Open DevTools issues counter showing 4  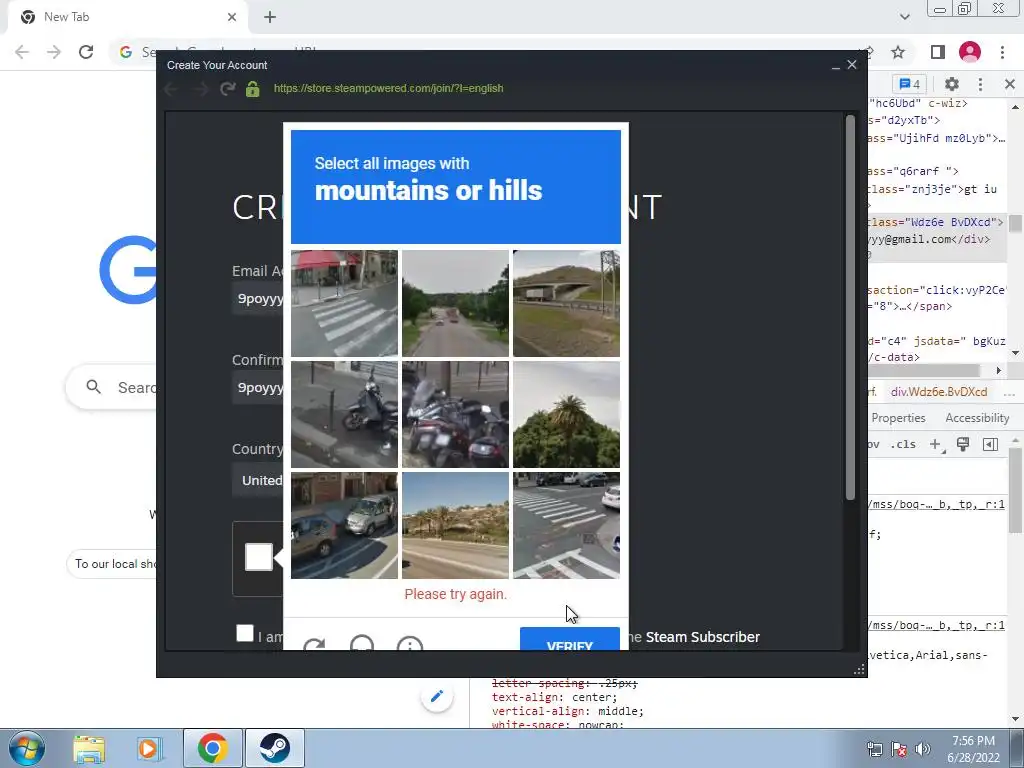pos(910,84)
